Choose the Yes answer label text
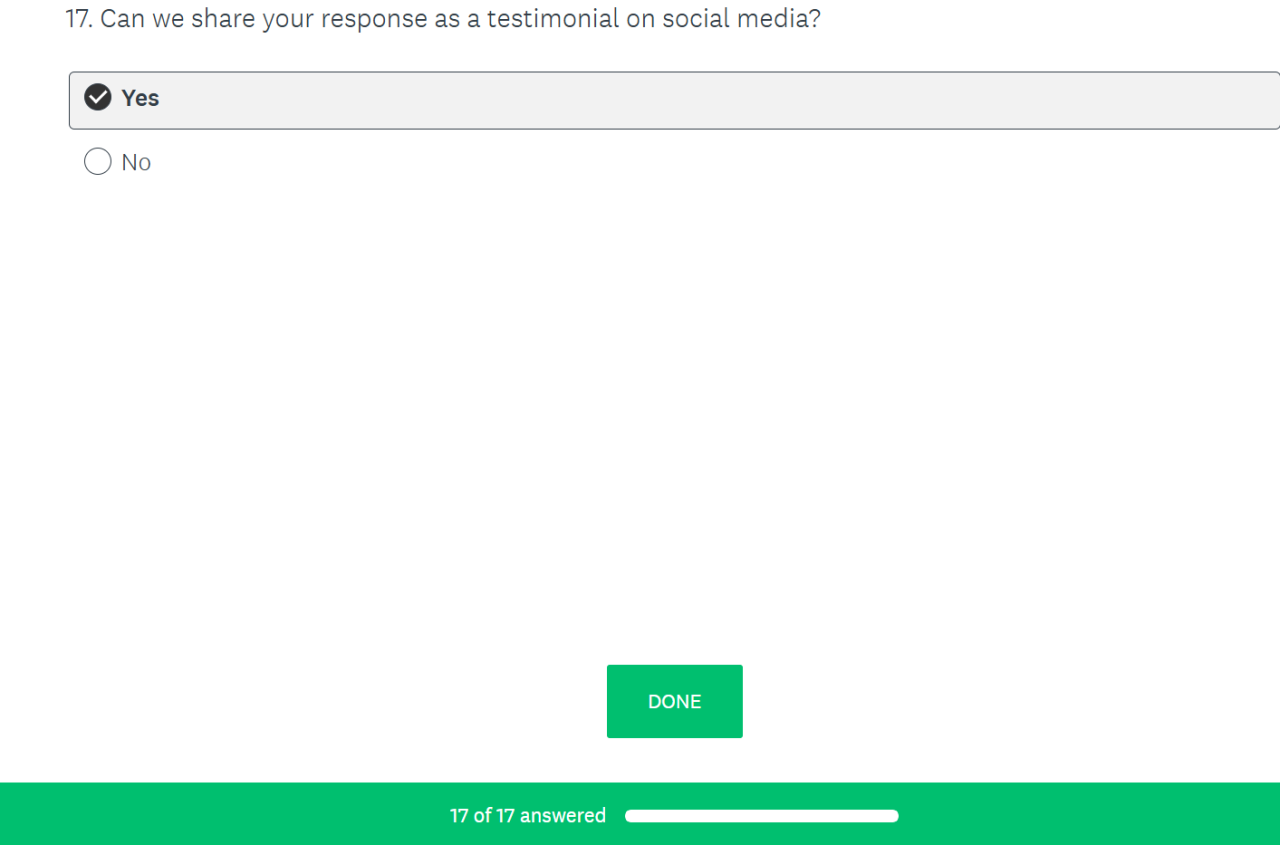Viewport: 1280px width, 845px height. 140,98
